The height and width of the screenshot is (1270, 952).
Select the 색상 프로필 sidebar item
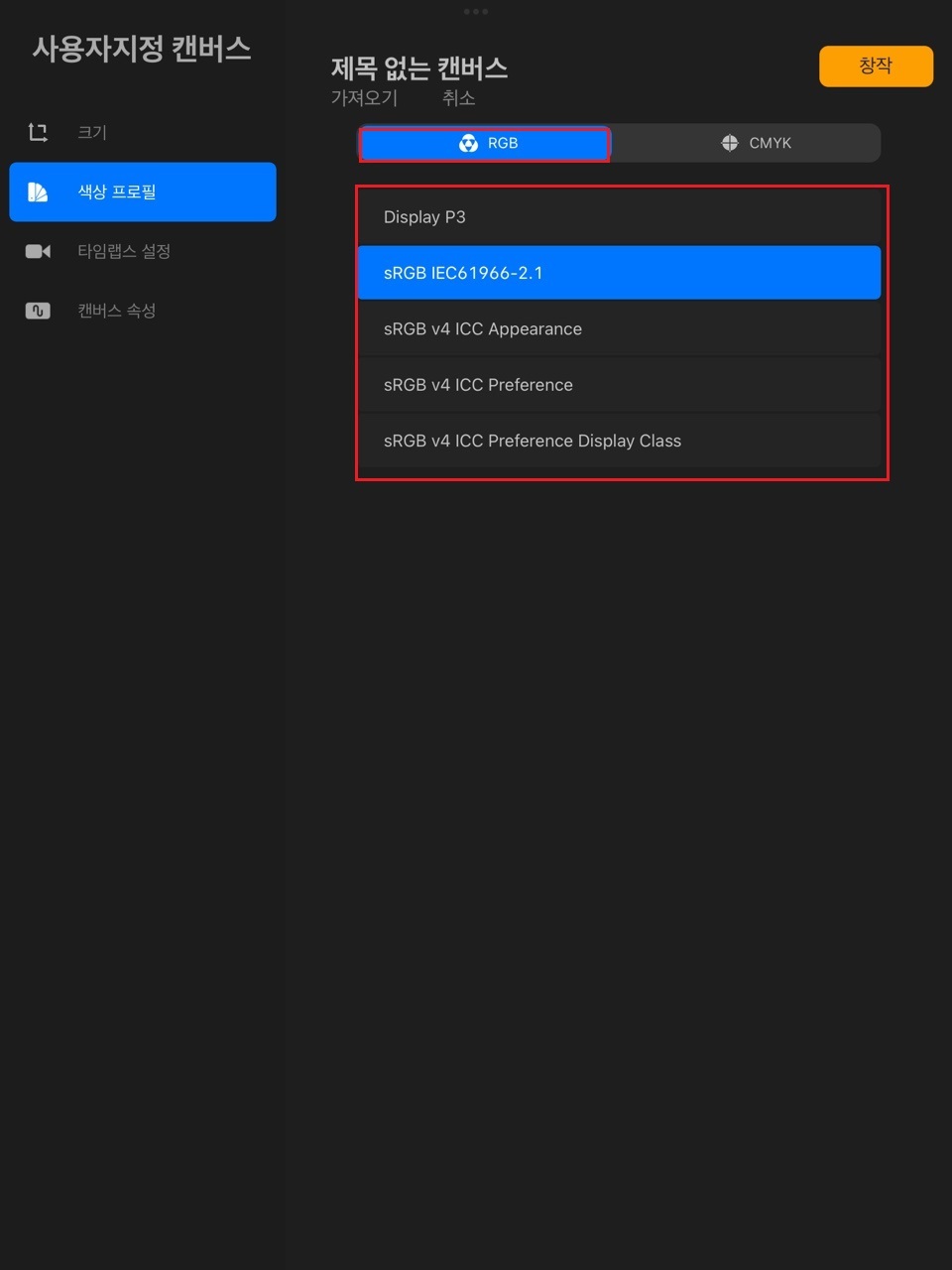pos(143,191)
